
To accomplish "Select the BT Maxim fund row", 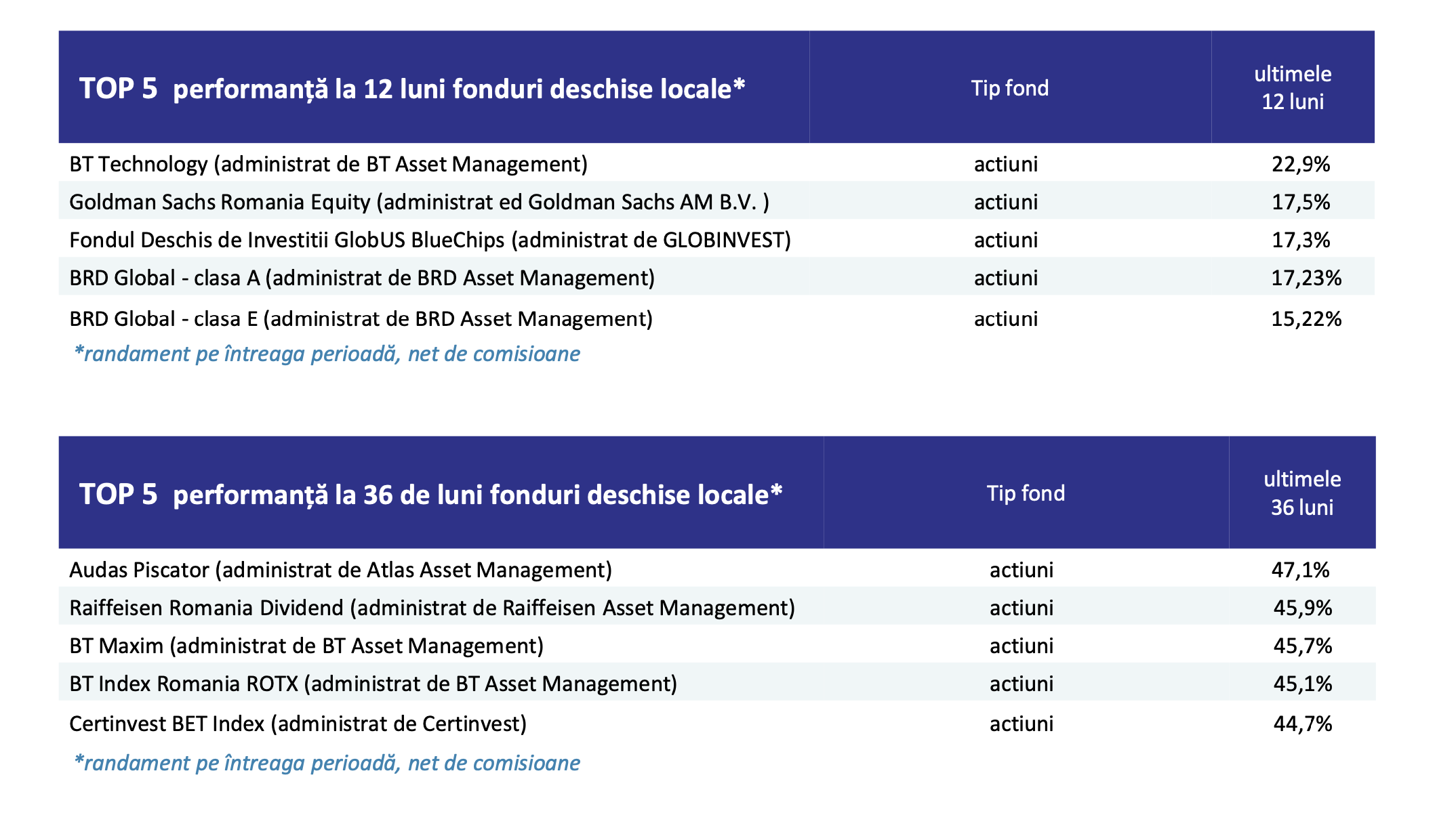I will (717, 645).
